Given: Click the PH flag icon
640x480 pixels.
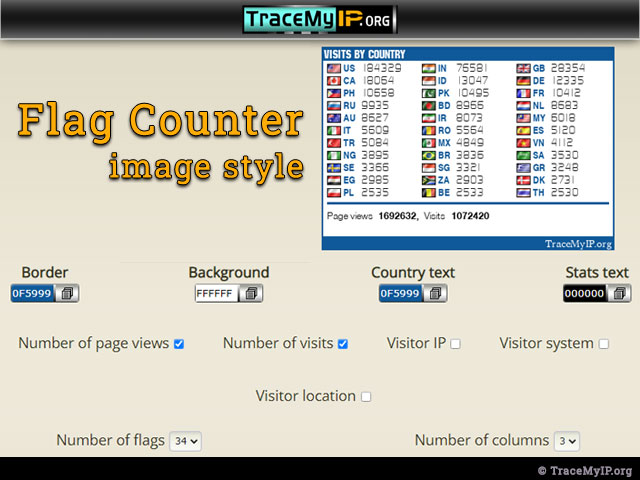Looking at the screenshot, I should click(334, 93).
